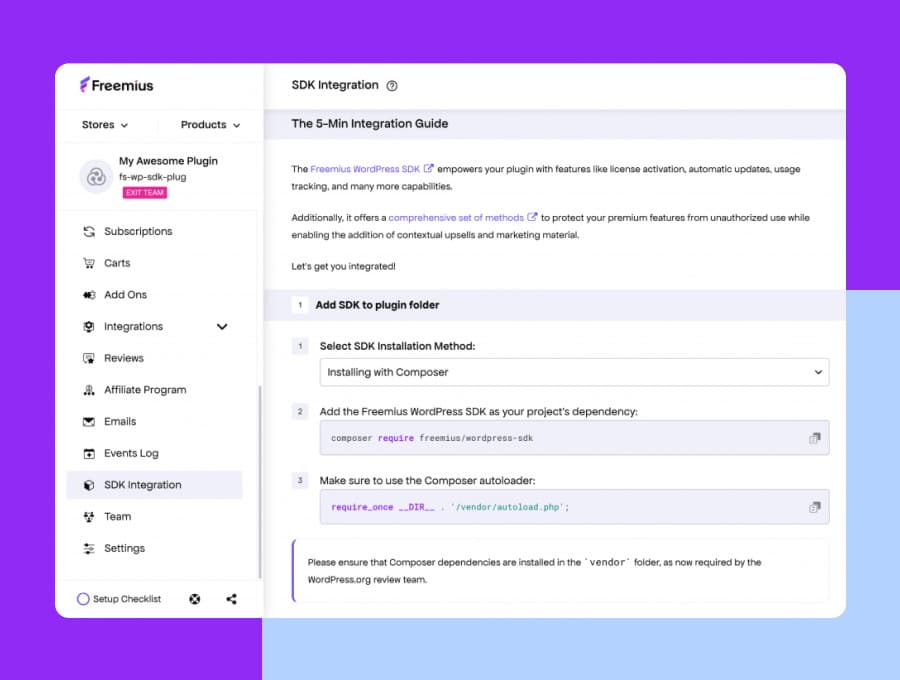Toggle the Setup Checklist circle
The height and width of the screenshot is (680, 900).
(83, 599)
